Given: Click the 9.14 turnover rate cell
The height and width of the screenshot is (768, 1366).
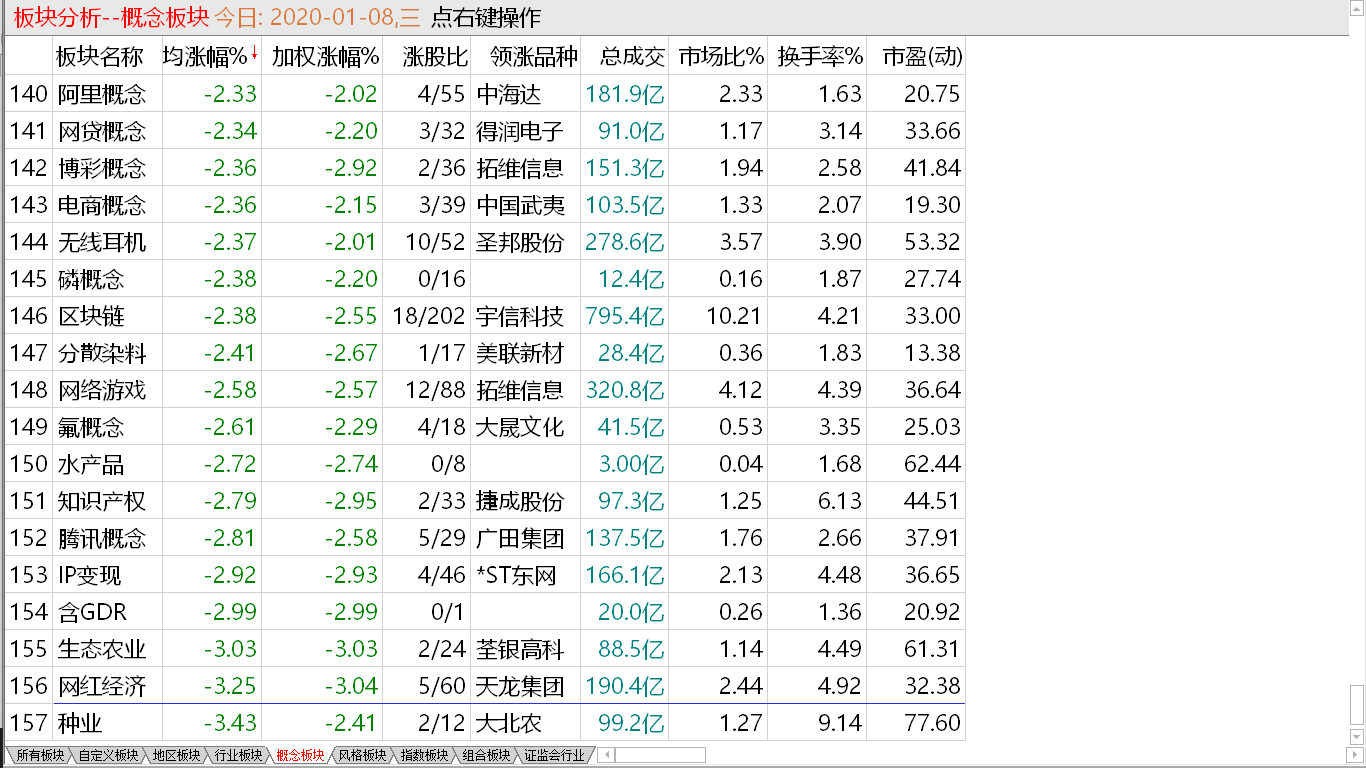Looking at the screenshot, I should tap(840, 723).
